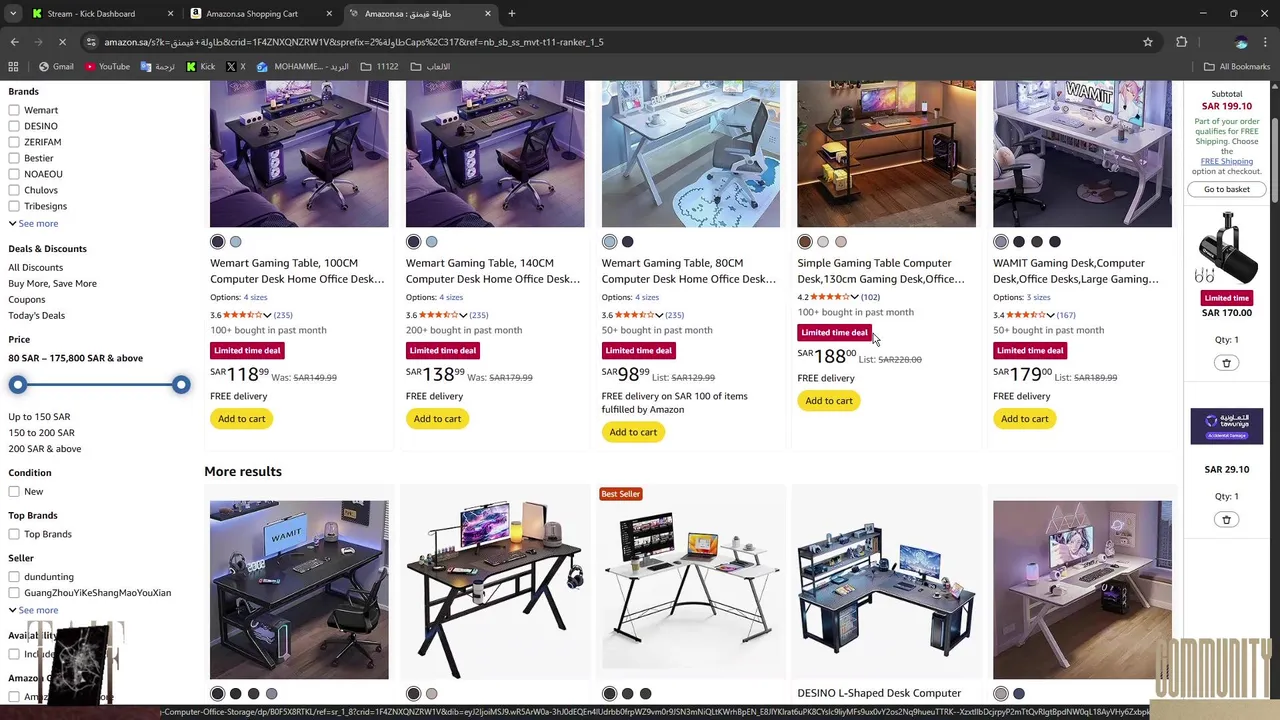
Task: Click the minimum price slider handle
Action: click(18, 385)
